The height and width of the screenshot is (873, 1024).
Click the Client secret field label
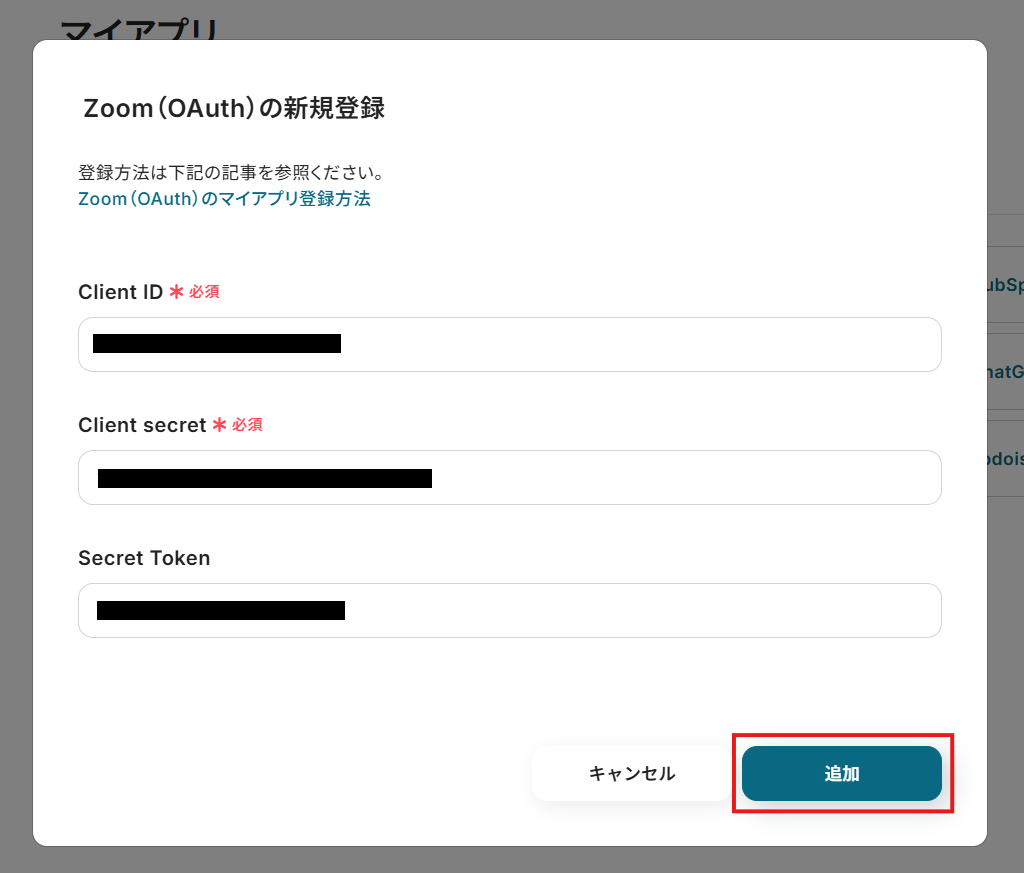coord(142,425)
